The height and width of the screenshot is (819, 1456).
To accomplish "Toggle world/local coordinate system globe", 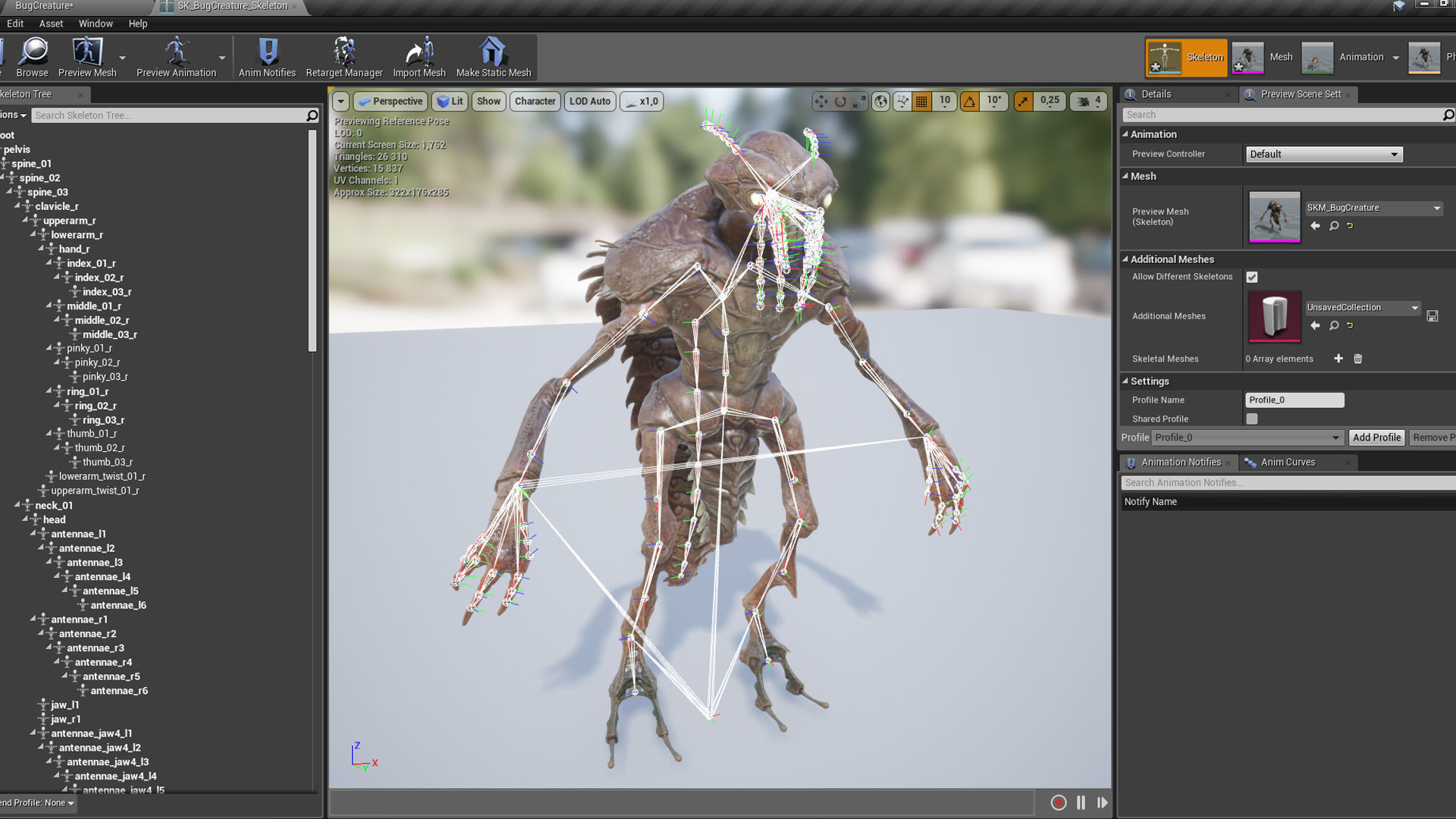I will [x=880, y=102].
